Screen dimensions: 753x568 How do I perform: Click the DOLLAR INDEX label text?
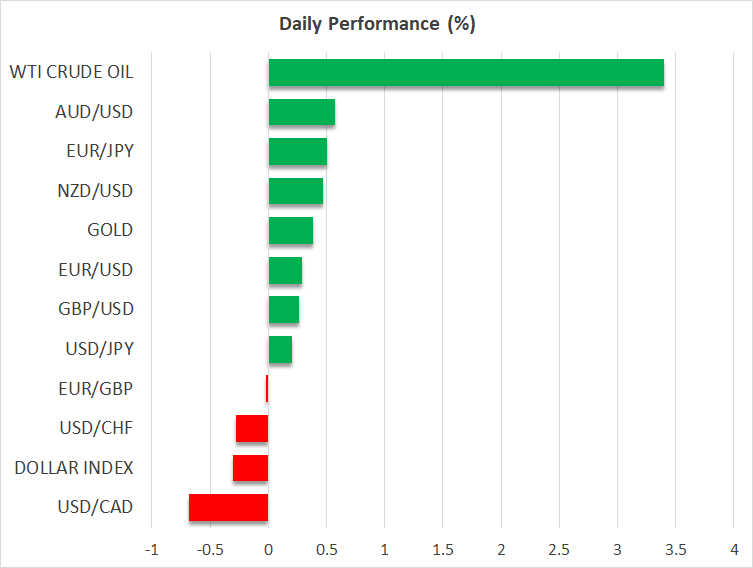click(x=72, y=467)
